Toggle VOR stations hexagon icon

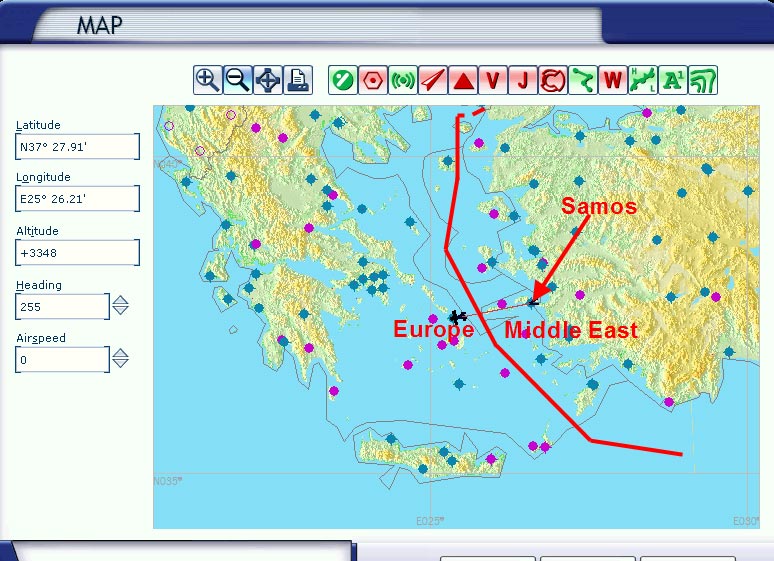373,80
